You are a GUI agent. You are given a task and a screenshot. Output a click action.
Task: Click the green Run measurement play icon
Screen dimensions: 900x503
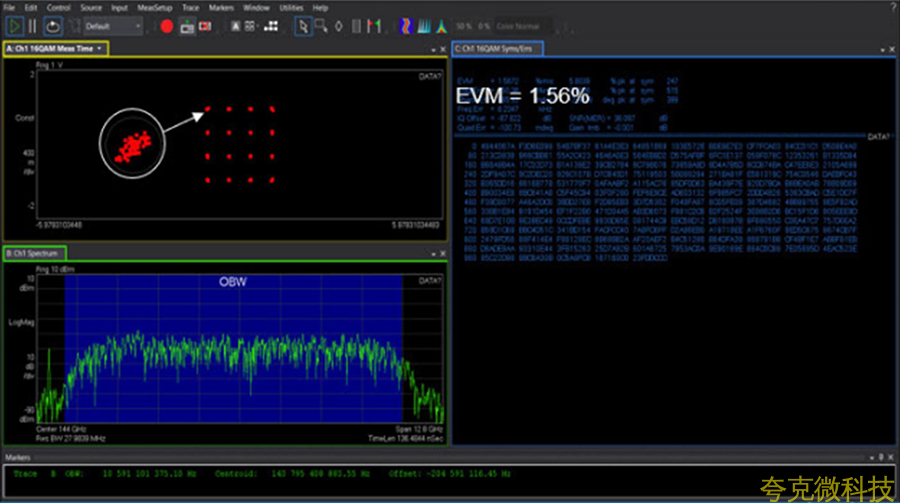pos(14,26)
